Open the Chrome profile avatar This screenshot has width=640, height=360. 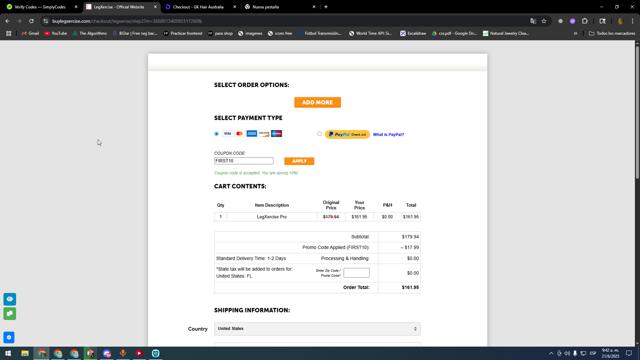(620, 21)
